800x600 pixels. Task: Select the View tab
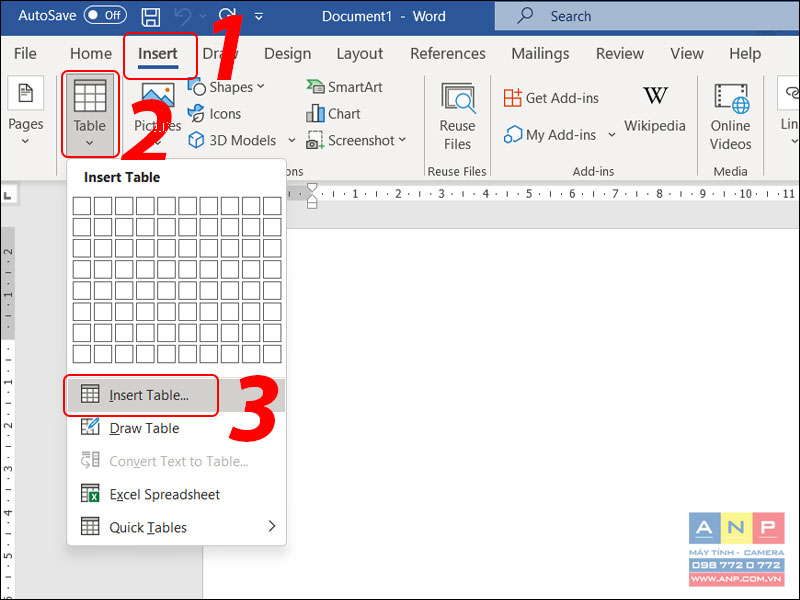[x=687, y=54]
